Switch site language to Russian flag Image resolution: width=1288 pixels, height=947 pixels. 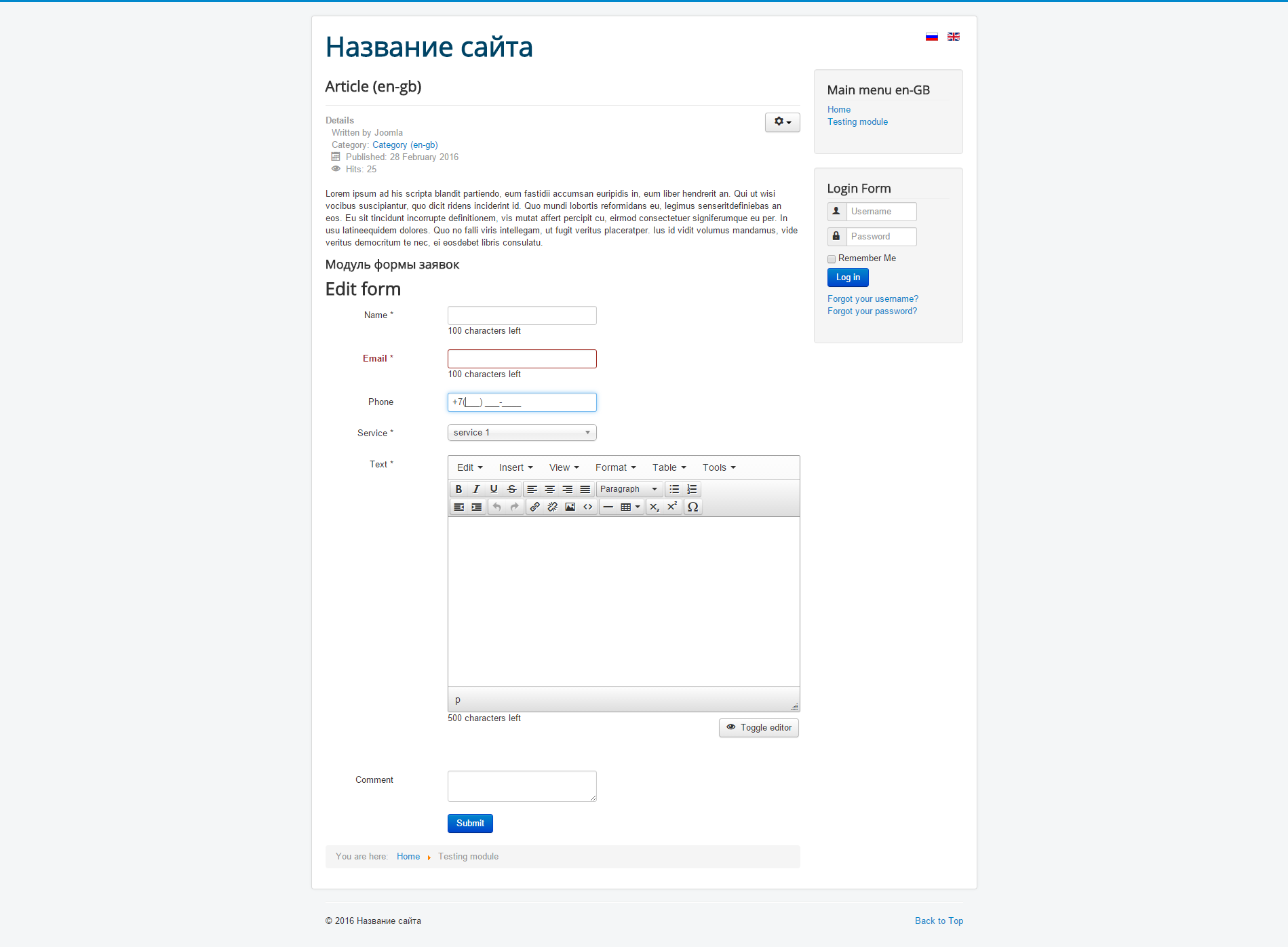[x=932, y=37]
